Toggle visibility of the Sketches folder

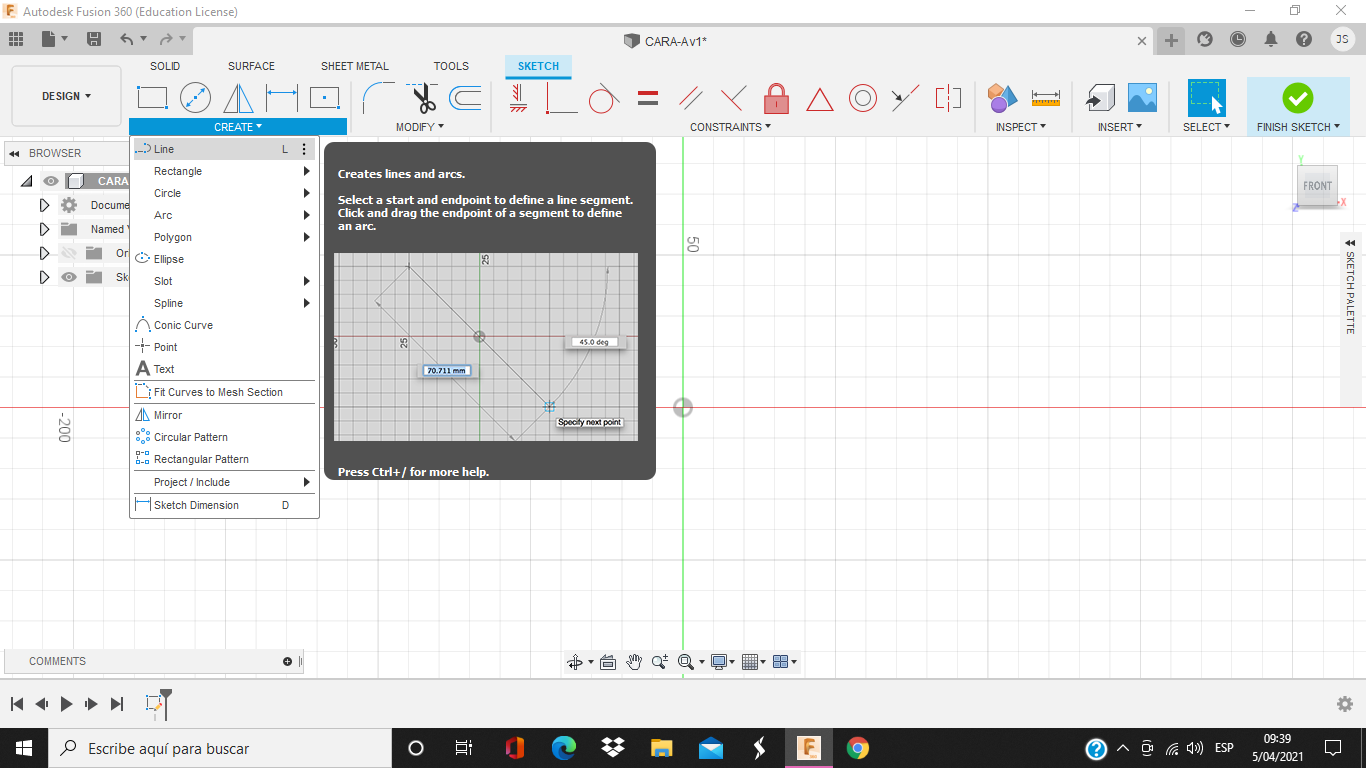pos(68,277)
